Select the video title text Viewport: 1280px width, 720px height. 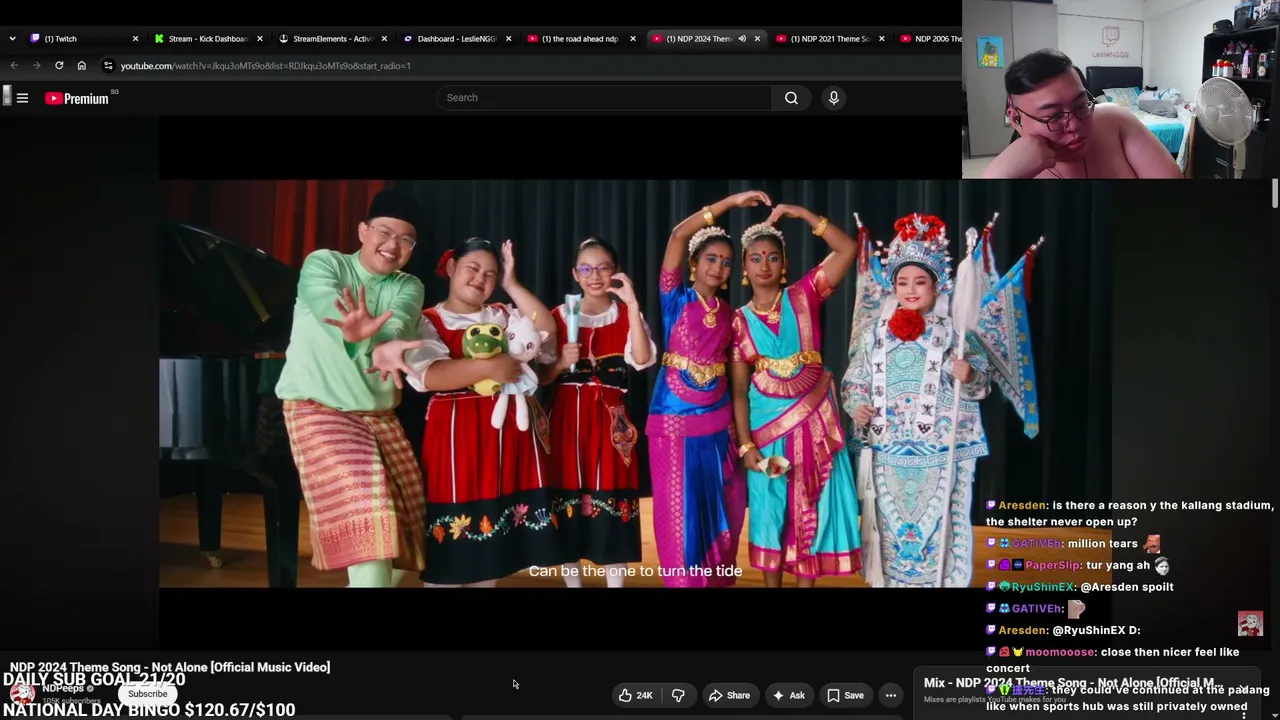pyautogui.click(x=170, y=667)
